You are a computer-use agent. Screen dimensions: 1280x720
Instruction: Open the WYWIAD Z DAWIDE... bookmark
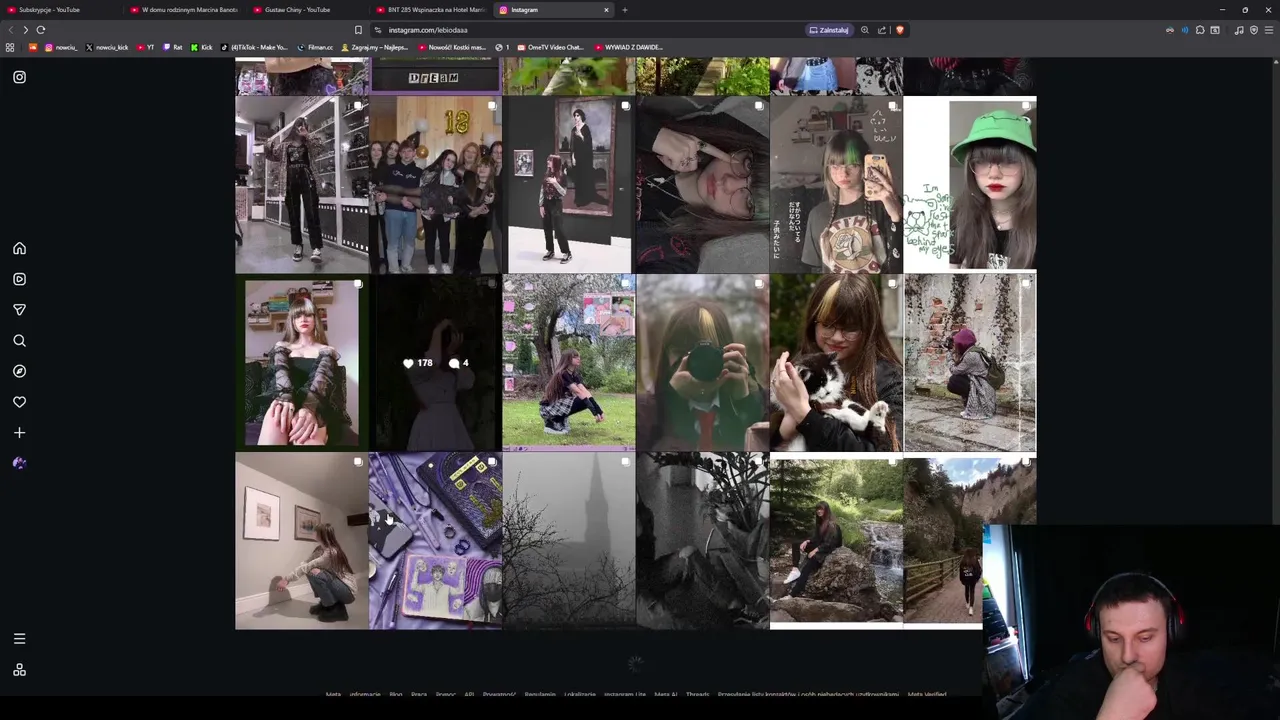pos(629,47)
